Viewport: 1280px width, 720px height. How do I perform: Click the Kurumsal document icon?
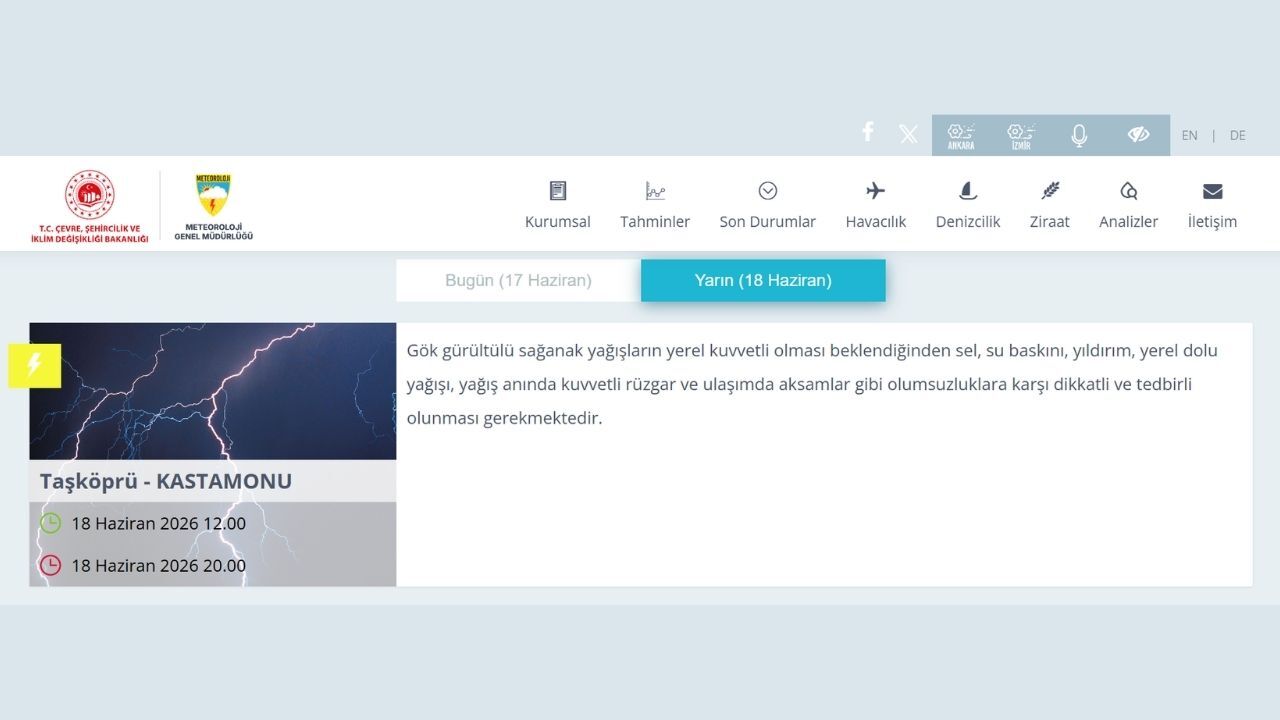558,191
